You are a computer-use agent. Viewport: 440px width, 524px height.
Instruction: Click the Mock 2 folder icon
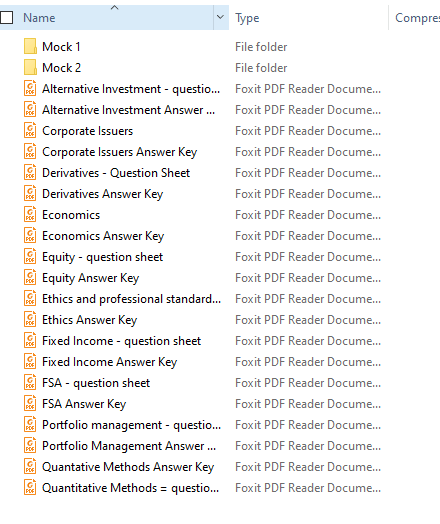tap(30, 68)
